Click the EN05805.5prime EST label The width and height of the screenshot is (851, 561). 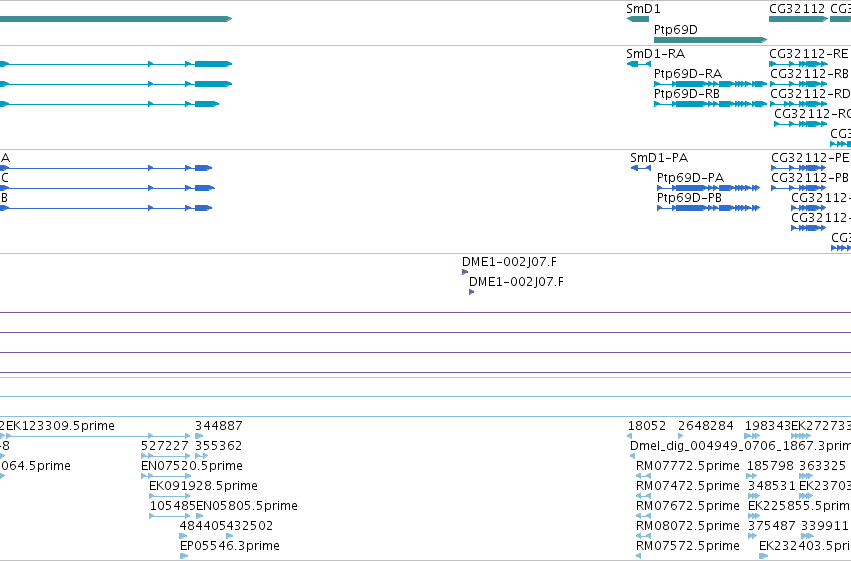[247, 506]
